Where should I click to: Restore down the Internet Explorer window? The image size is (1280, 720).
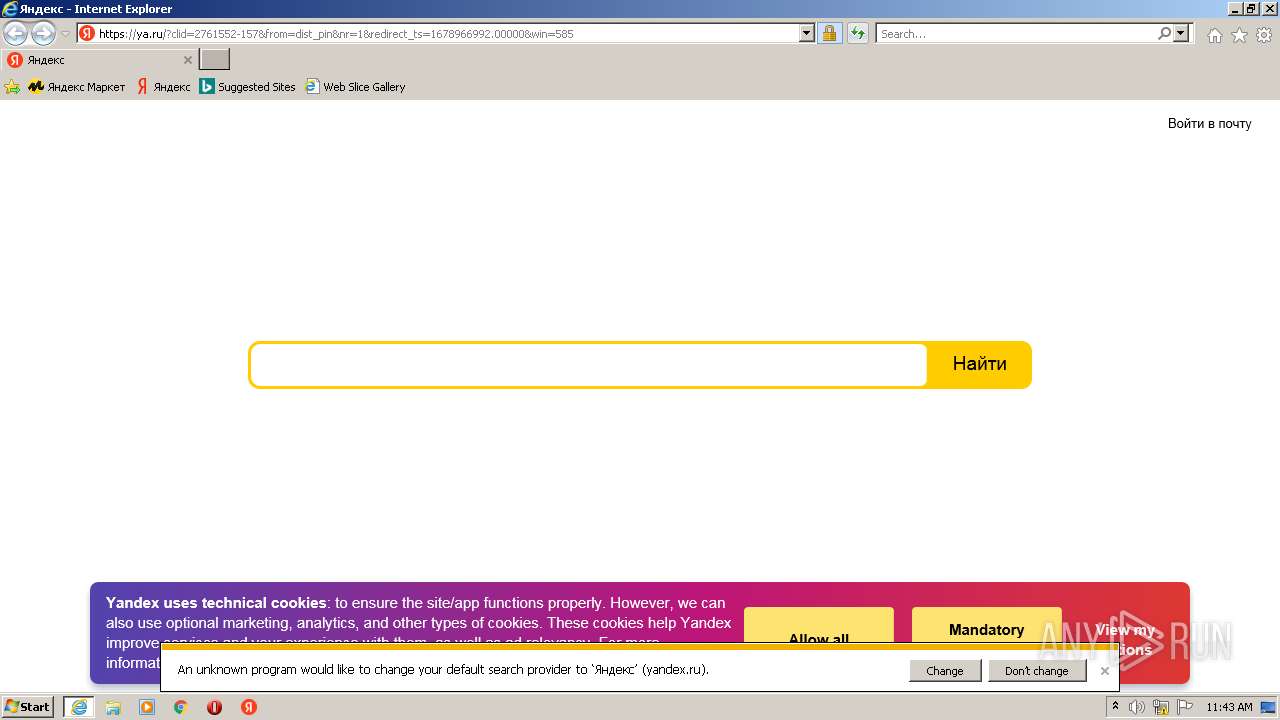pos(1251,9)
